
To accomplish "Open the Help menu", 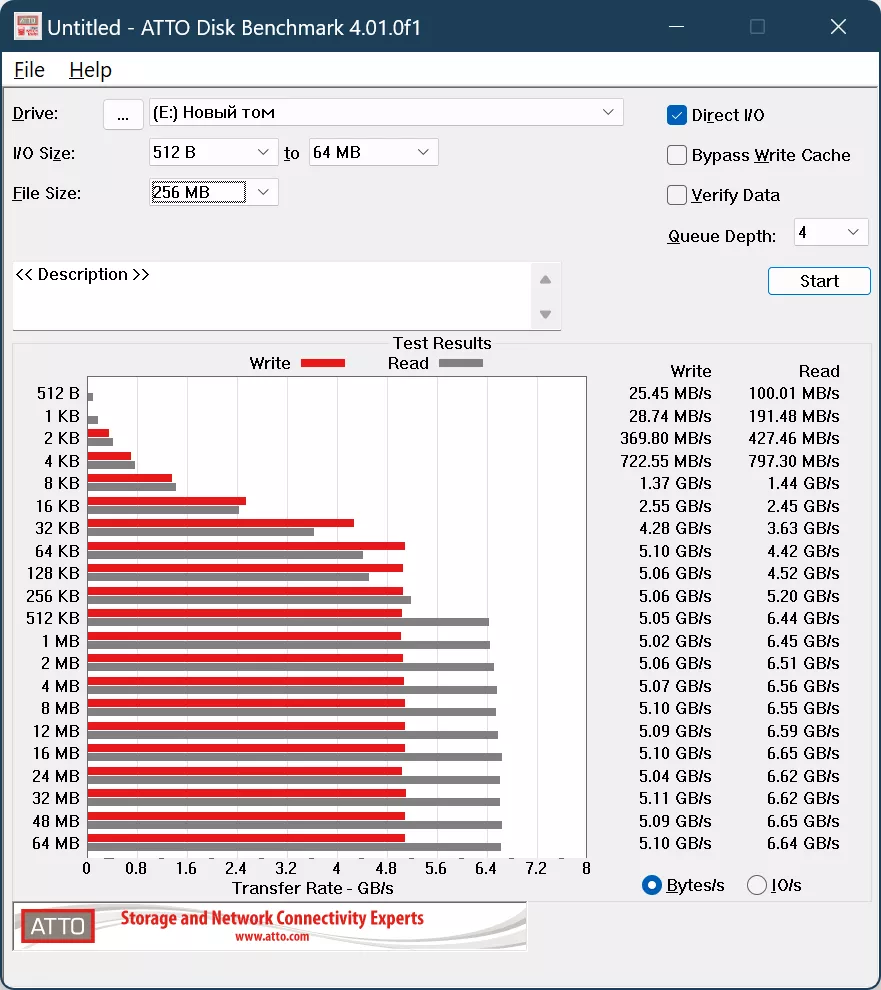I will [x=90, y=70].
